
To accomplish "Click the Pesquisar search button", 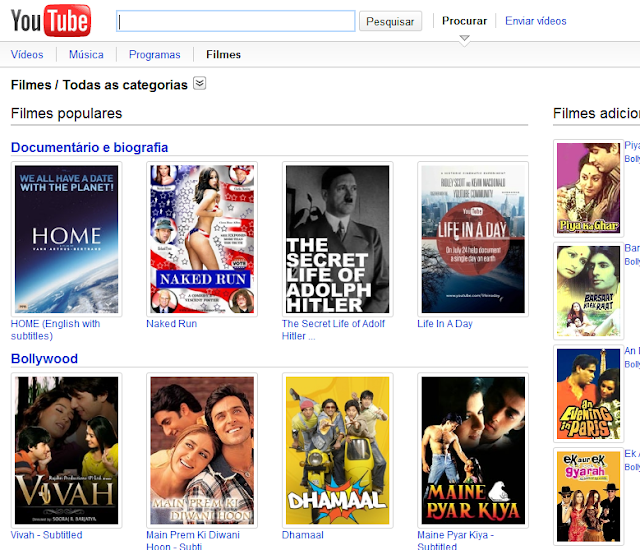I will 390,21.
